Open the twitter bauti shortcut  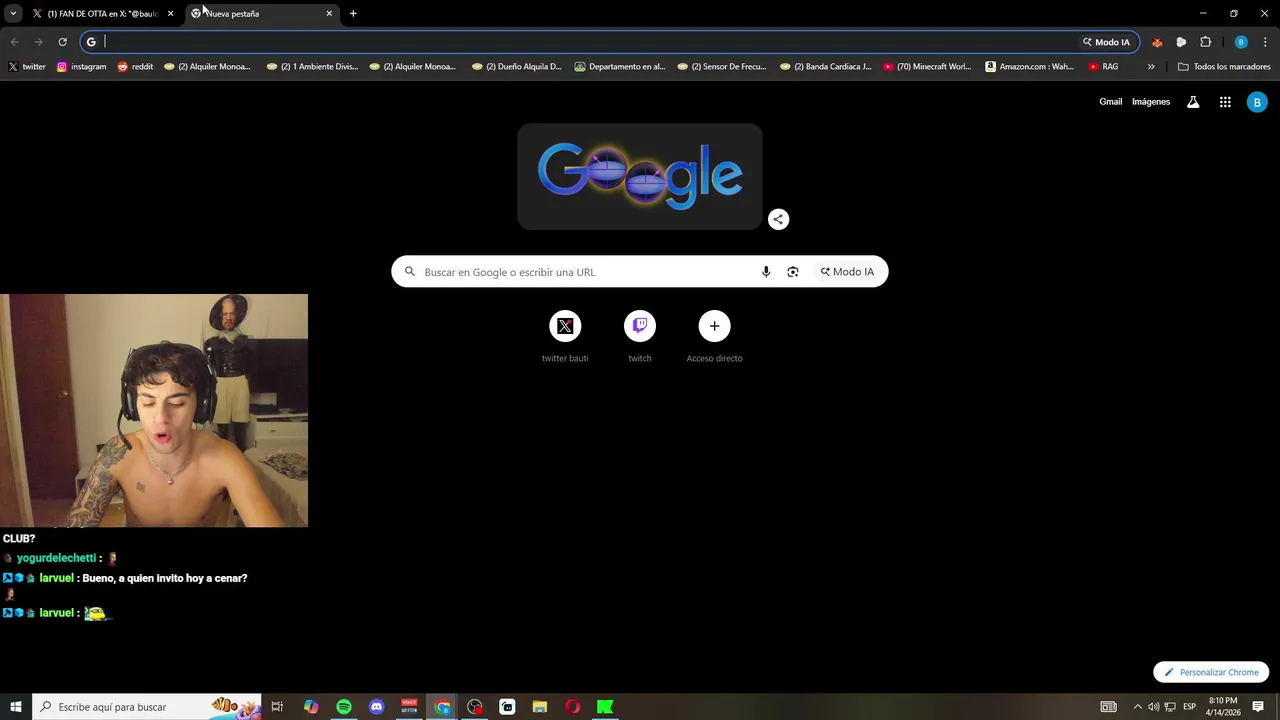pyautogui.click(x=565, y=336)
